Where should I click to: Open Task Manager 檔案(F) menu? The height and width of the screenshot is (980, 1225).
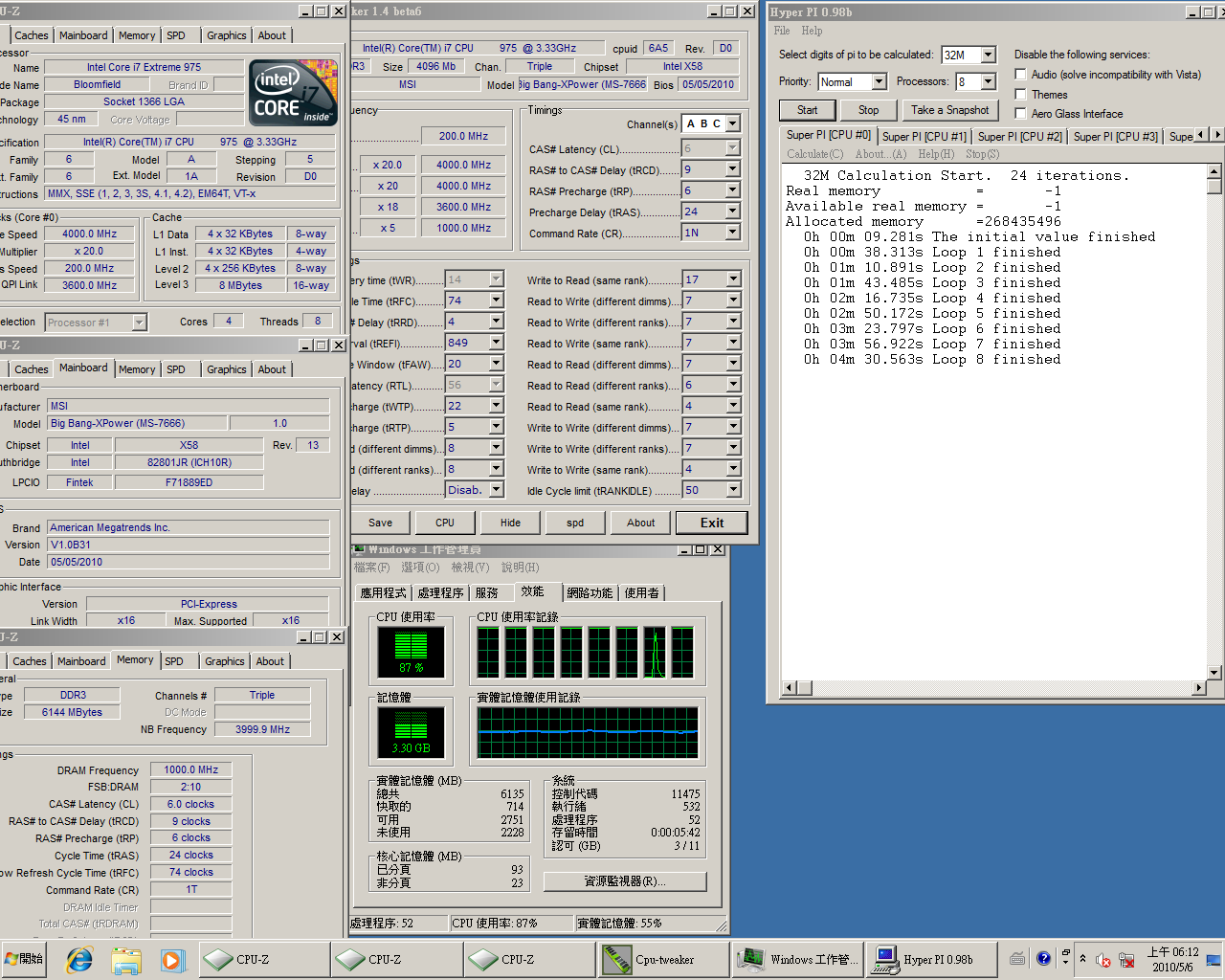pos(371,568)
